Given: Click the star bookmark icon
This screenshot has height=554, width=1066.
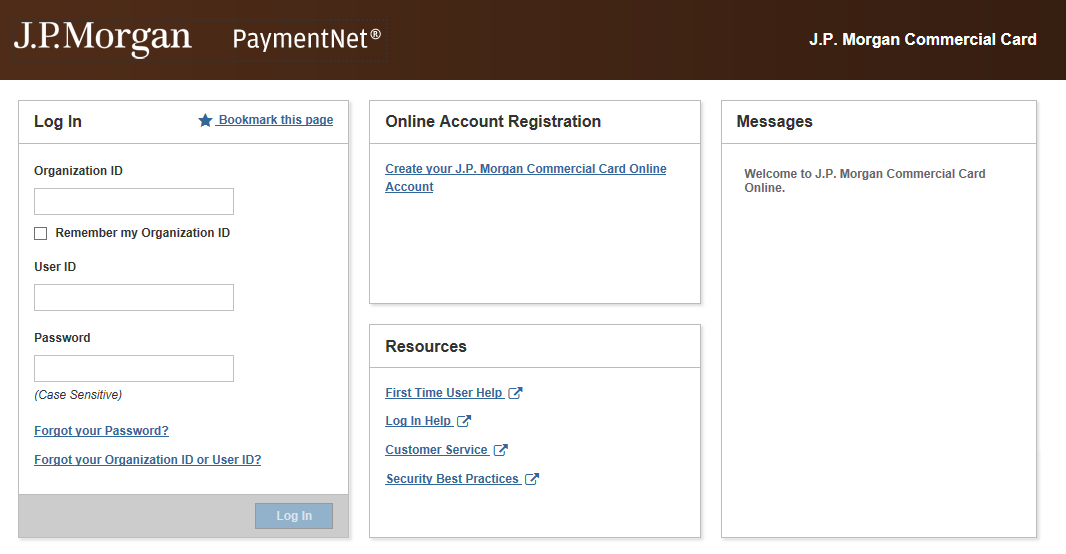Looking at the screenshot, I should click(x=205, y=121).
